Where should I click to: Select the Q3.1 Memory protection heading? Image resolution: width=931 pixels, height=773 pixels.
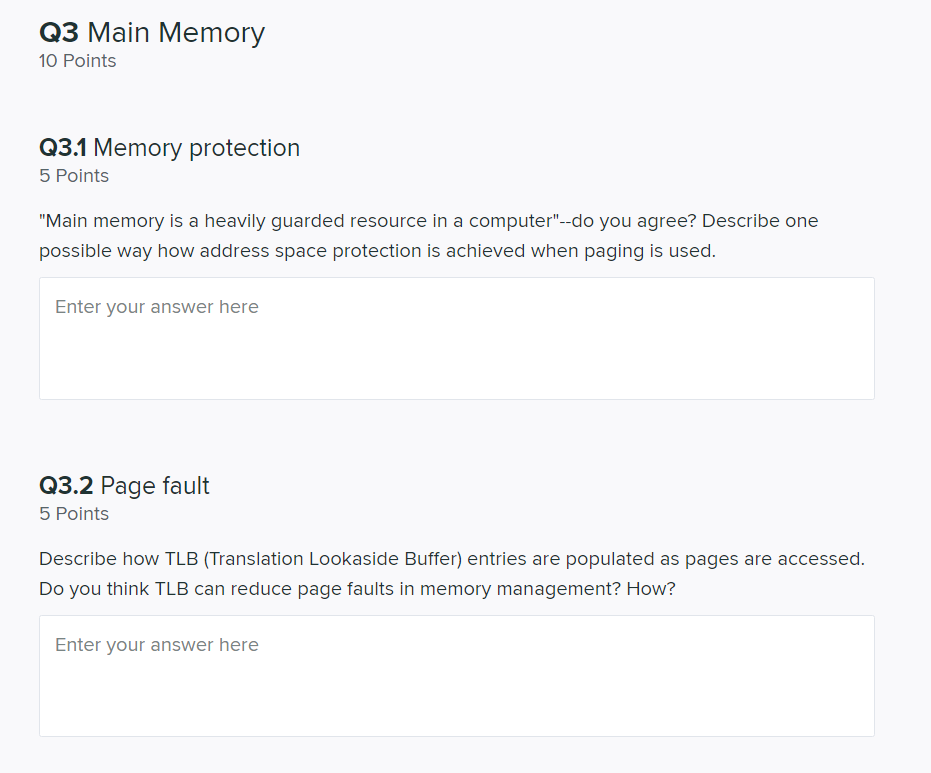(x=169, y=147)
